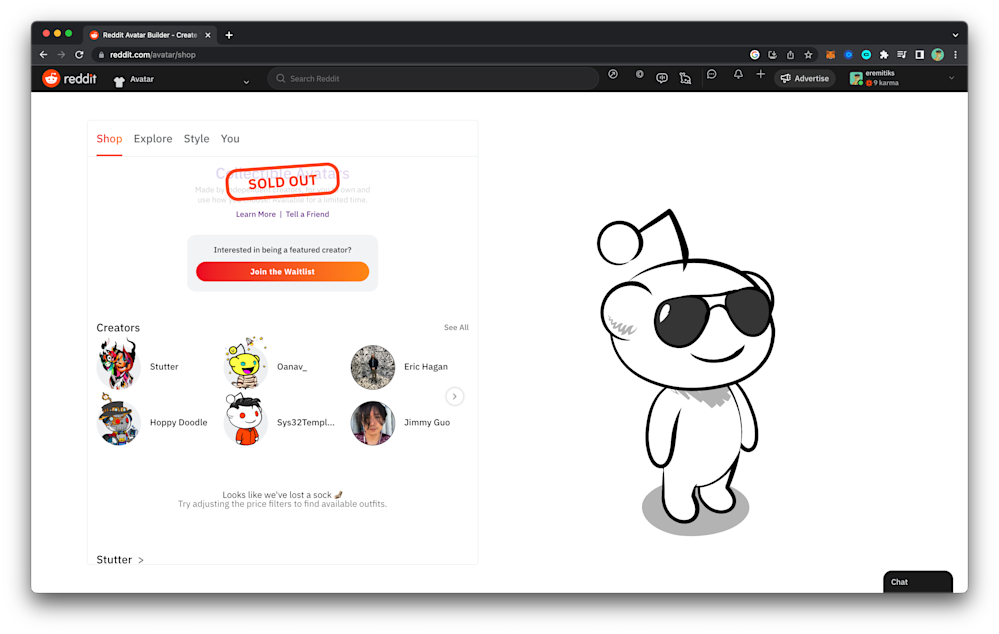
Task: Open Hoppy Doodle creator avatar
Action: pos(119,421)
